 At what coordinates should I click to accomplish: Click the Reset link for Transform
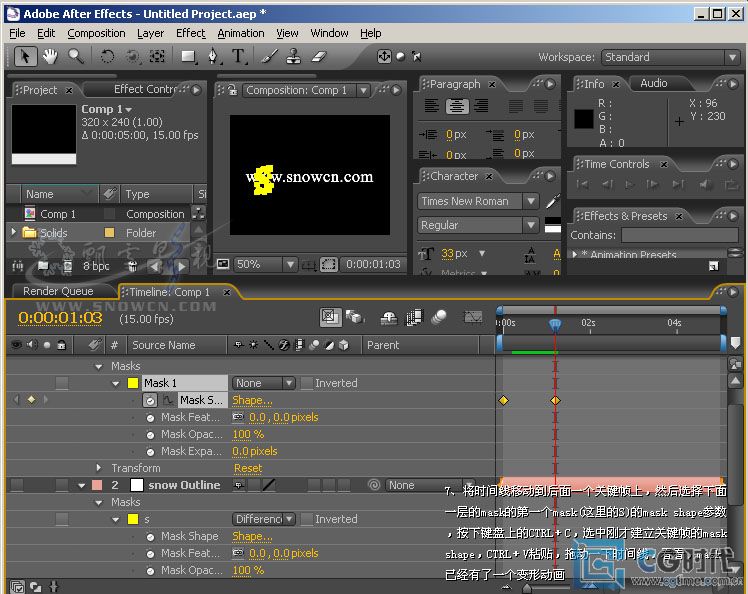click(x=248, y=469)
